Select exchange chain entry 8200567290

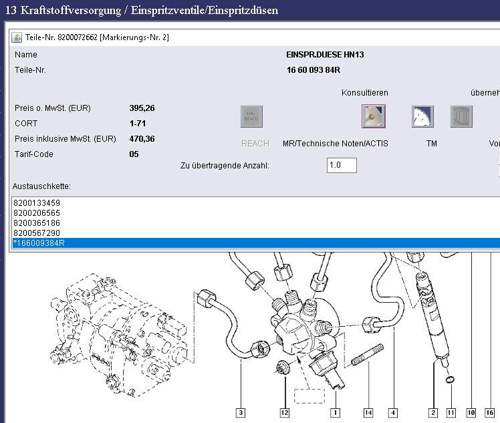click(256, 233)
